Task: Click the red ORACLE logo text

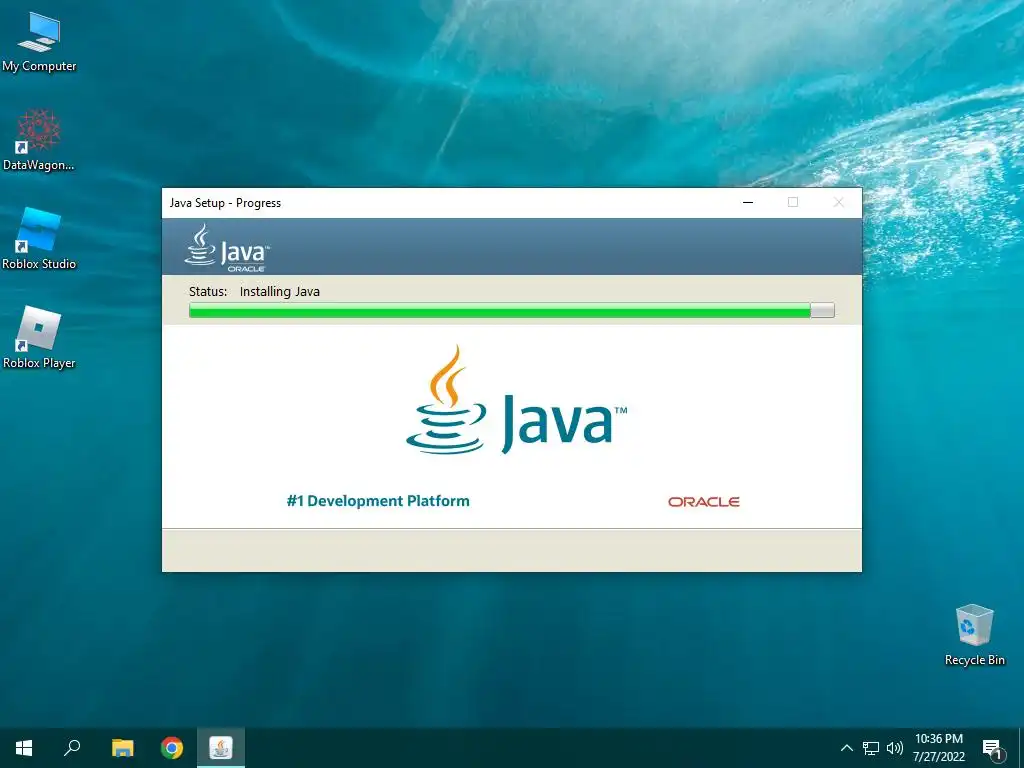Action: coord(703,502)
